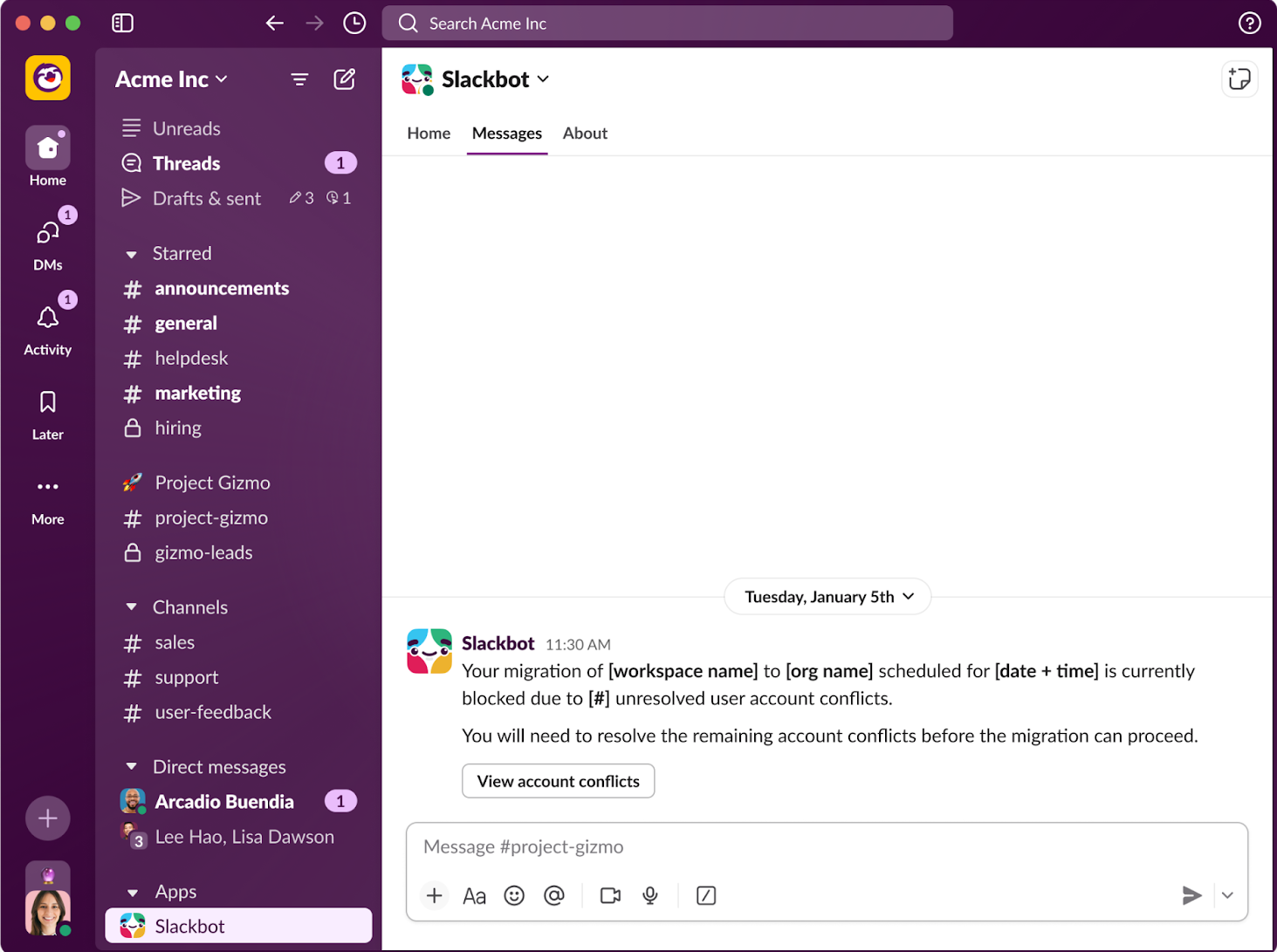Open Tuesday, January 5th date menu
Screen dimensions: 1277x952
coord(827,597)
